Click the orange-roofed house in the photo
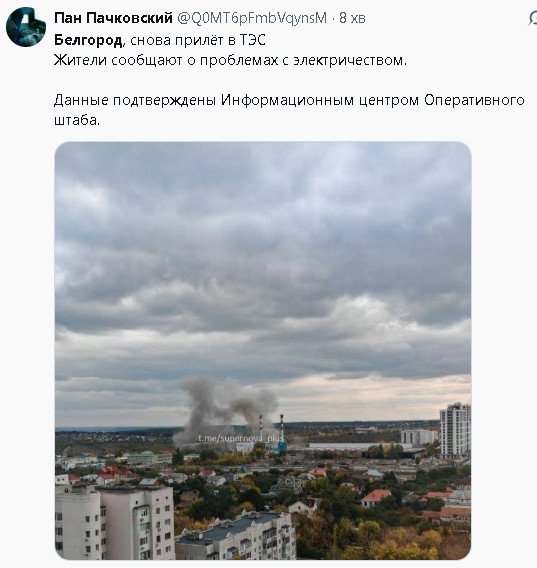Screen dimensions: 537x568 pos(376,498)
